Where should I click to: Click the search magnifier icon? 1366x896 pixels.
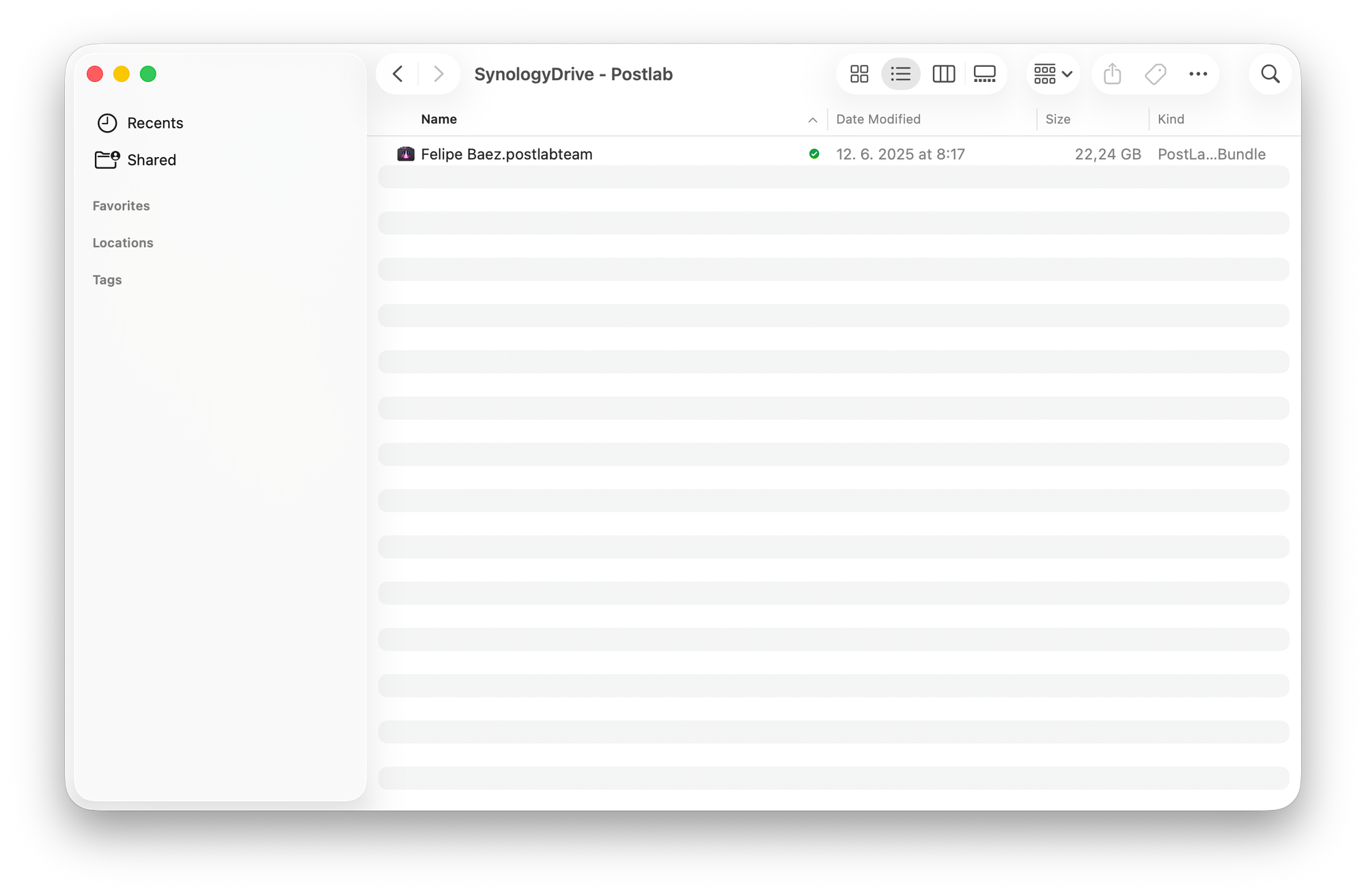click(x=1270, y=74)
